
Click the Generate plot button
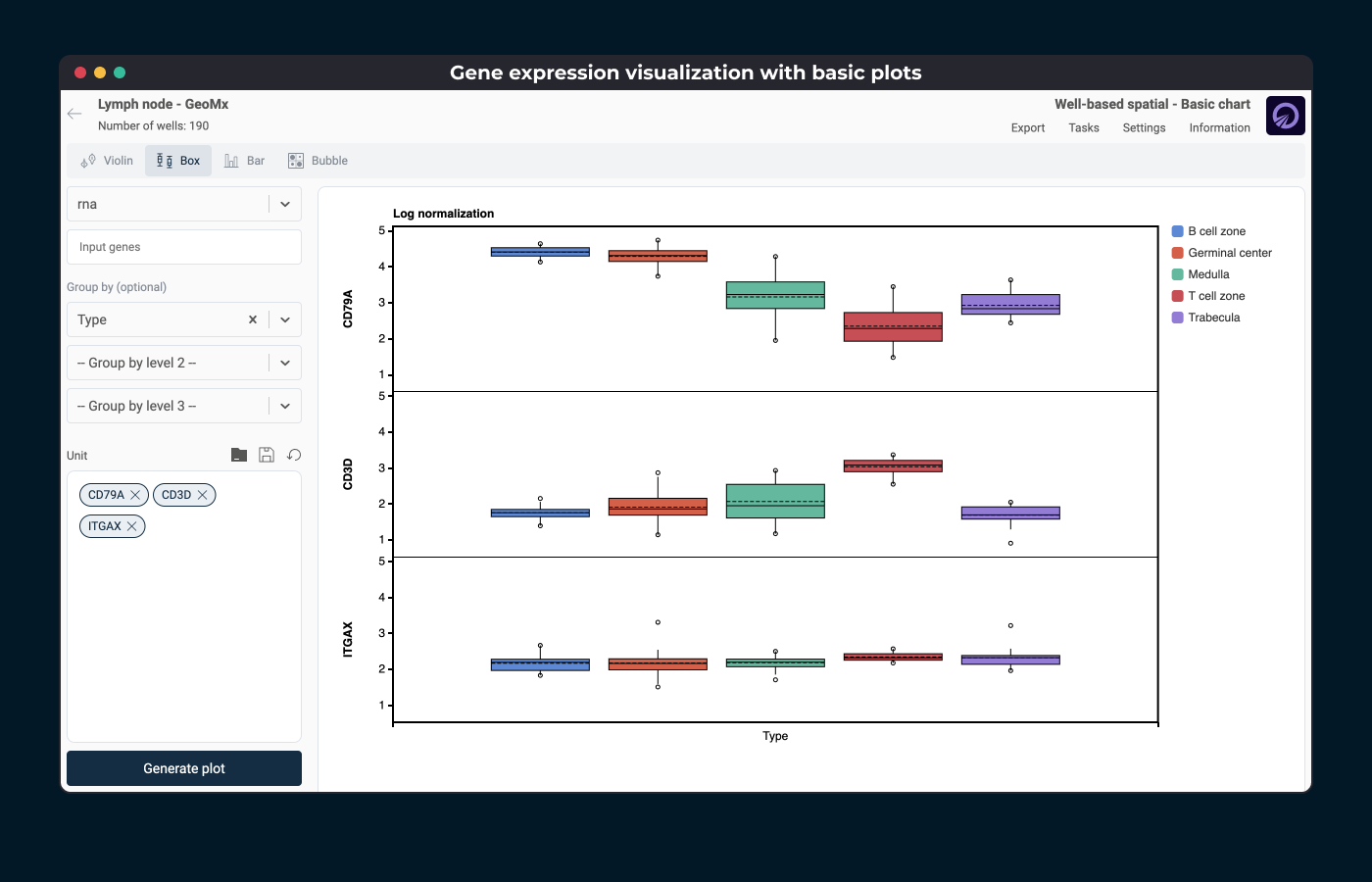coord(184,768)
